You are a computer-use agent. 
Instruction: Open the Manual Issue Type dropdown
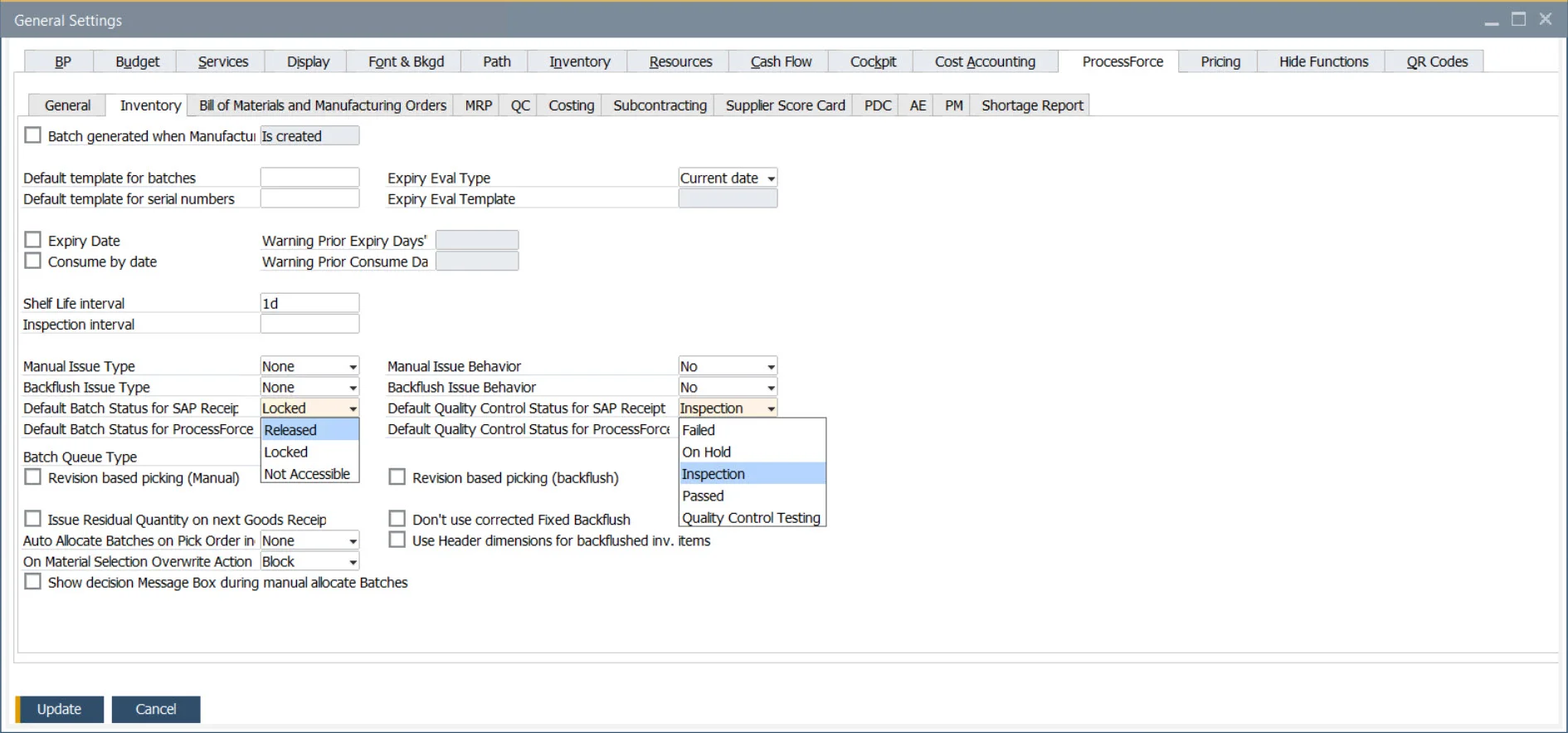point(309,366)
